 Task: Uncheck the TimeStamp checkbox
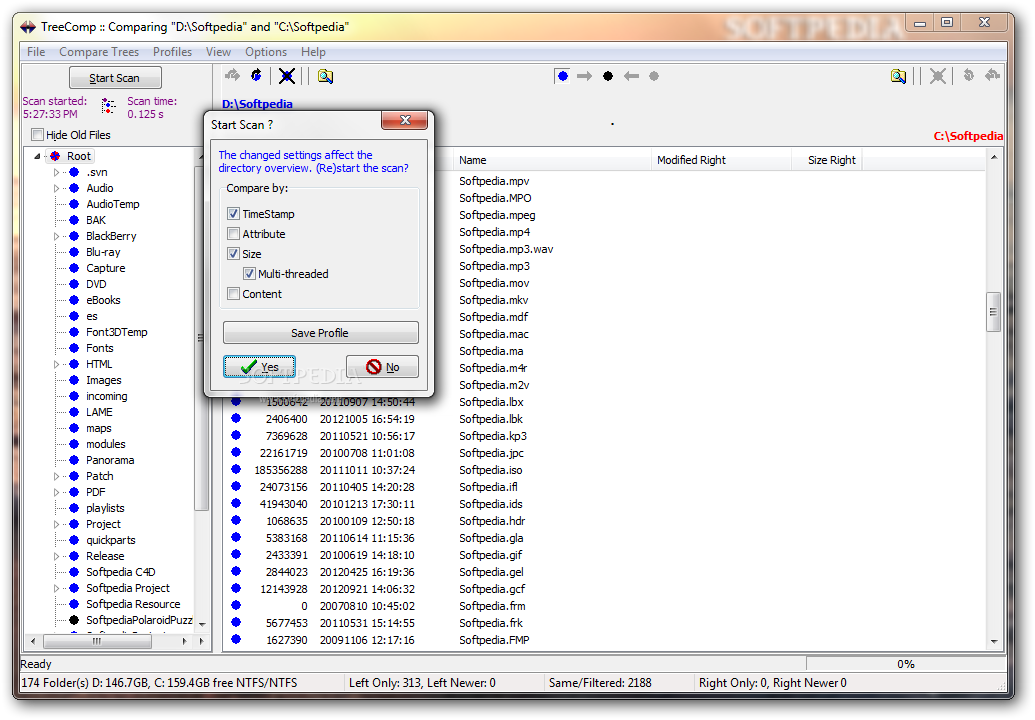coord(233,213)
